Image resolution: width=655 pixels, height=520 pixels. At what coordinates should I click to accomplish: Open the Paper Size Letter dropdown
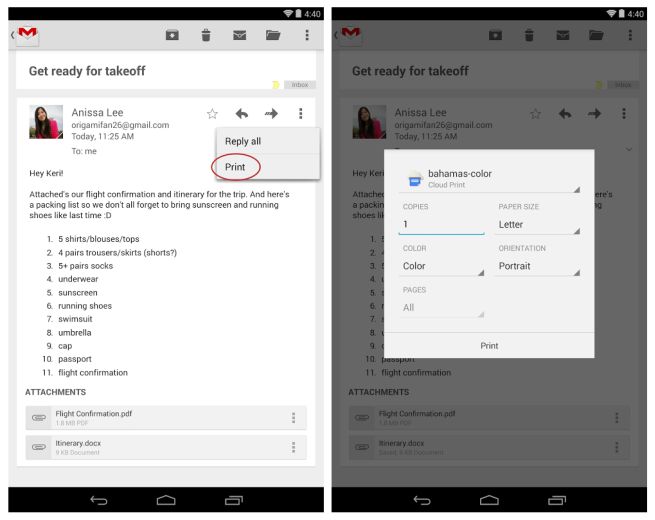tap(537, 225)
